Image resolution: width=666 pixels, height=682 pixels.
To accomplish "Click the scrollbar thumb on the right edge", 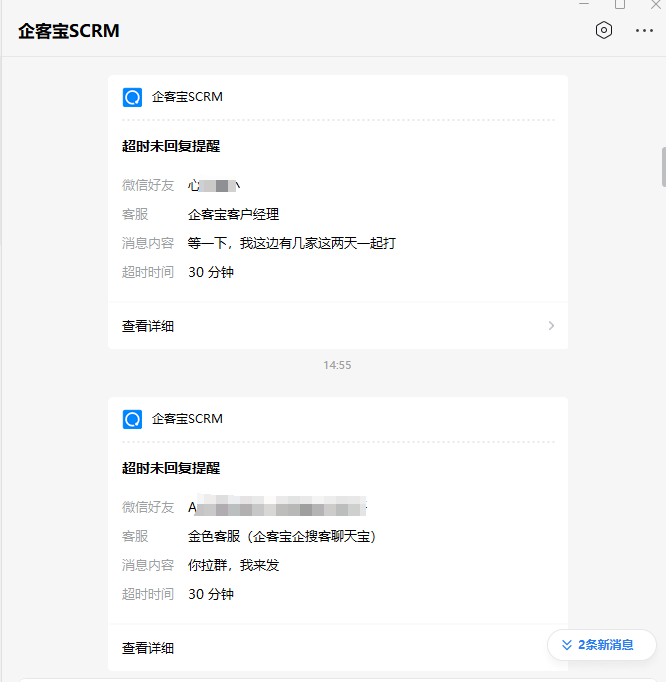I will [663, 167].
